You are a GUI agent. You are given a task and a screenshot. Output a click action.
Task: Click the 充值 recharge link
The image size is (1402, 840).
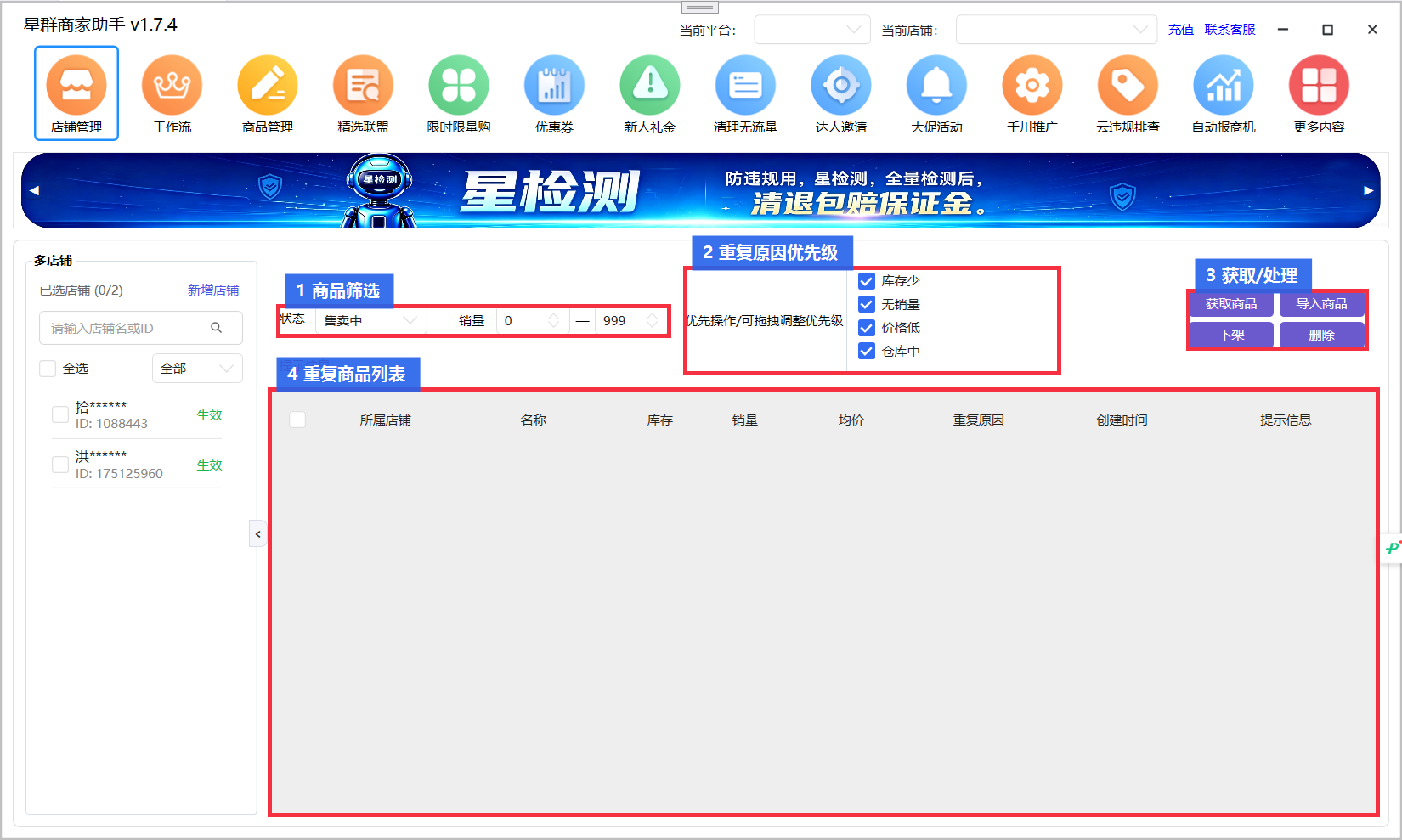tap(1180, 30)
